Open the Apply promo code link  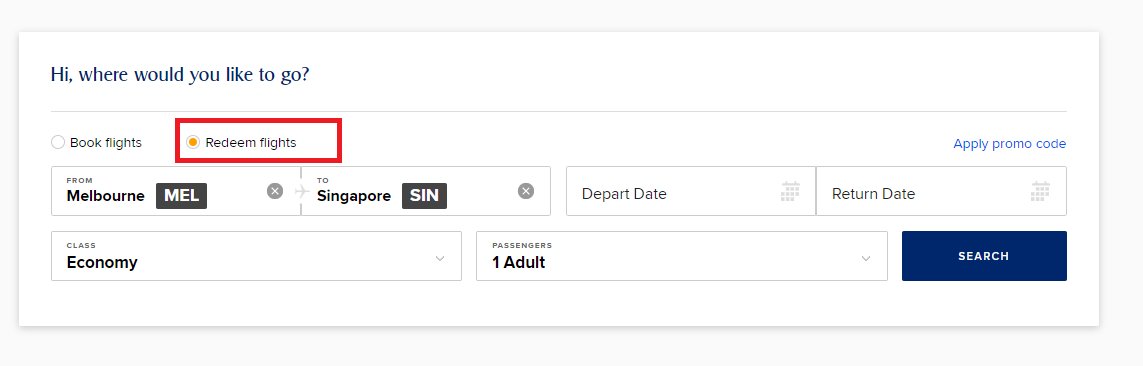[1010, 144]
